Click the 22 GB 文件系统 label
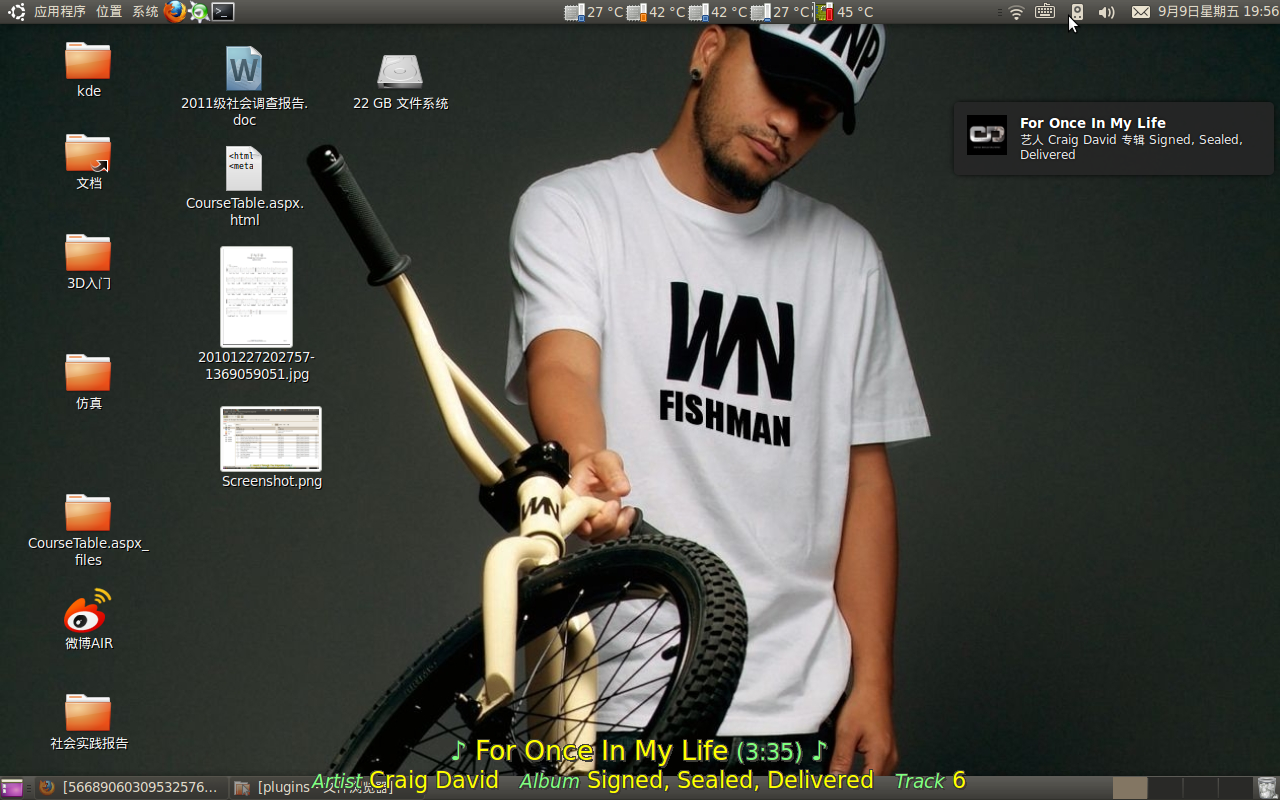 (x=400, y=103)
